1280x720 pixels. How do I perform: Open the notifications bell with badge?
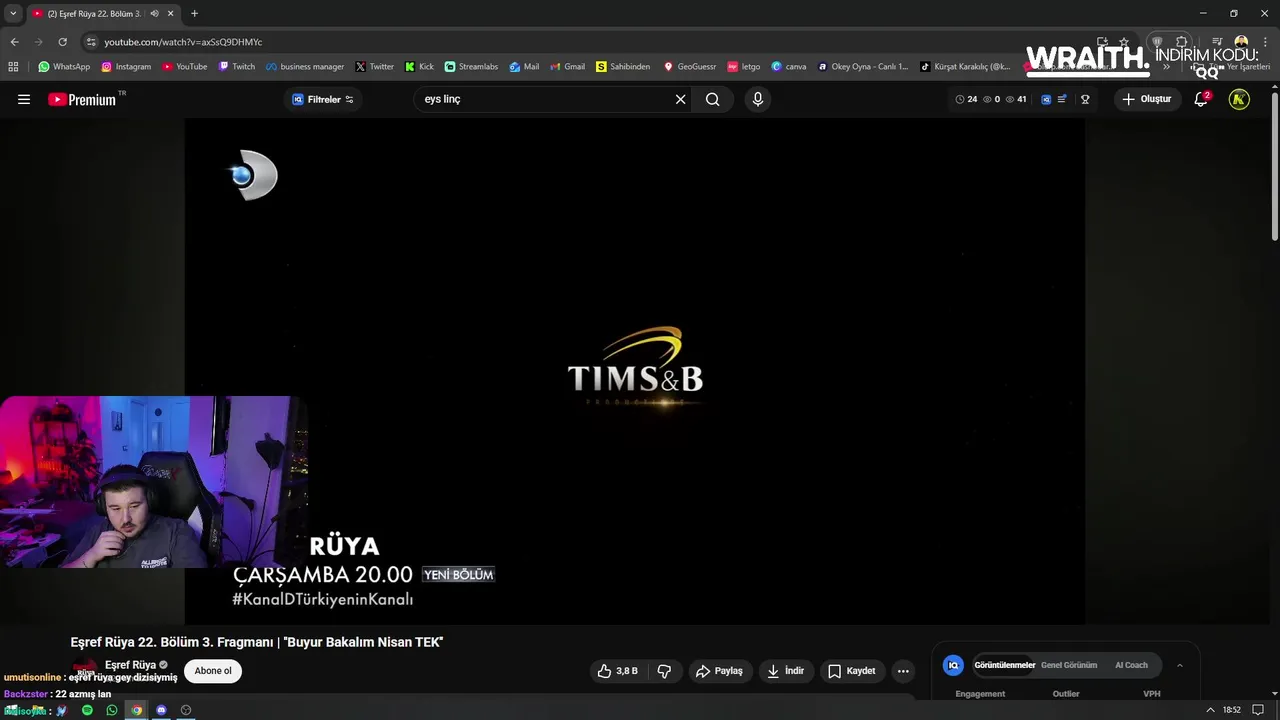point(1201,99)
